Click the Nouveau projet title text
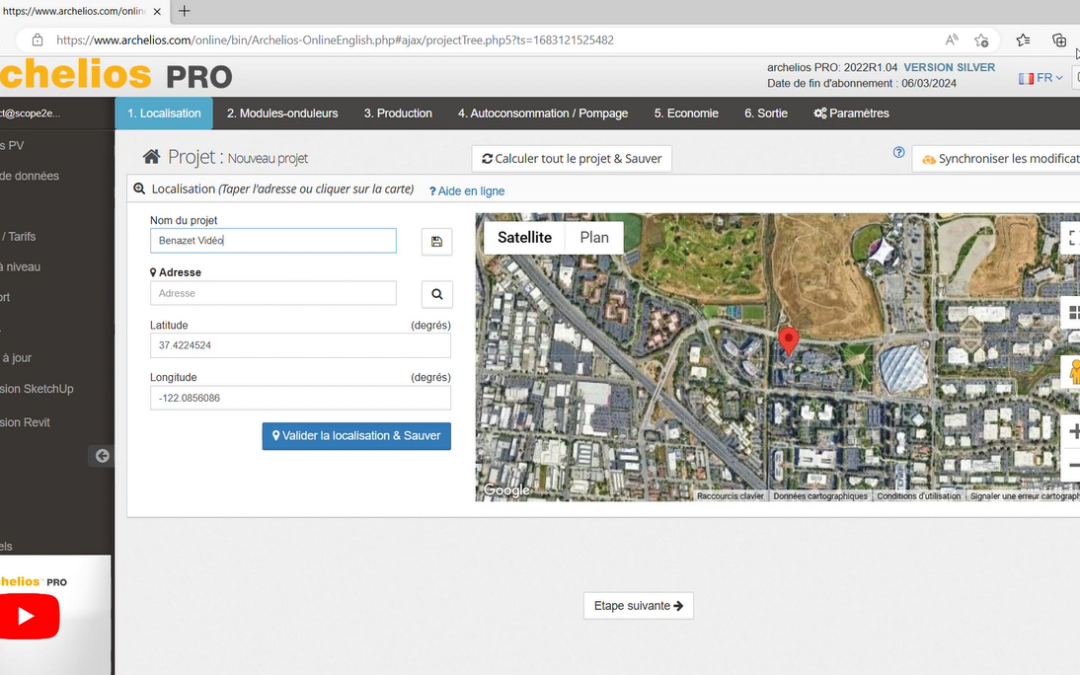1080x675 pixels. [x=268, y=158]
